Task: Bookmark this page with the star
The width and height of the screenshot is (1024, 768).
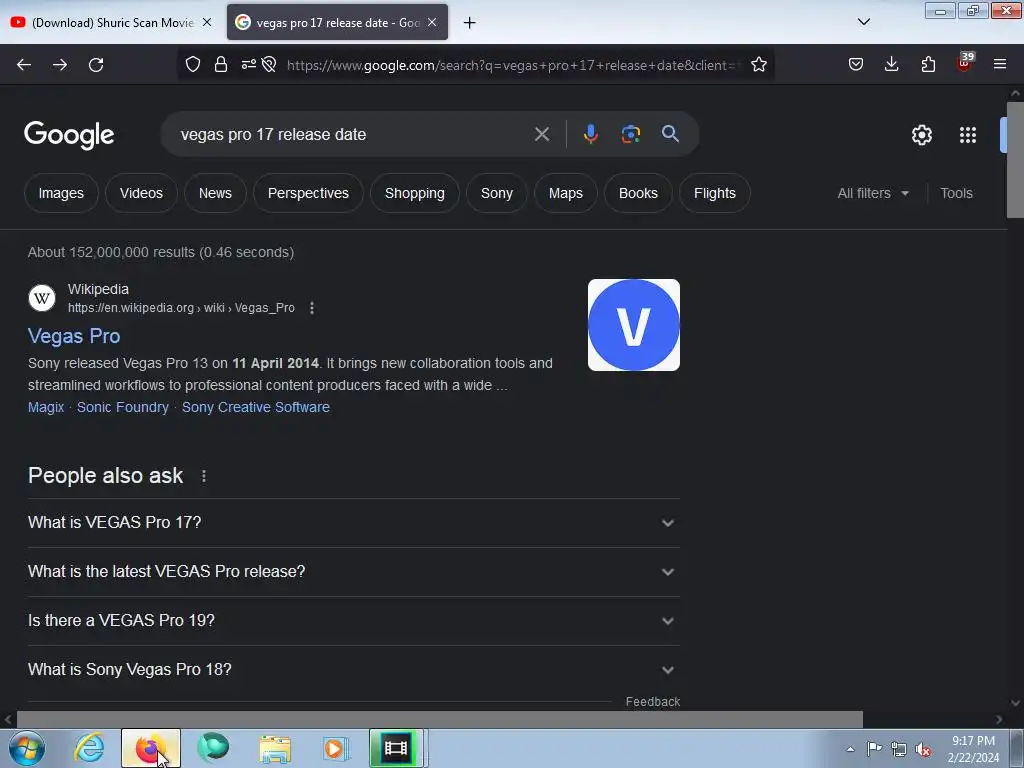Action: click(758, 64)
